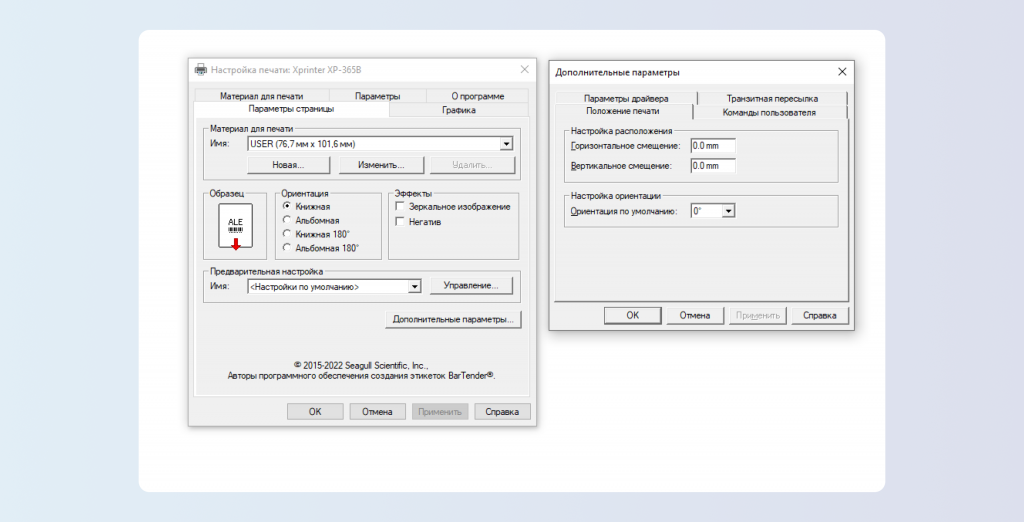Click the Горизонтальное смещение input field
This screenshot has height=522, width=1024.
712,146
